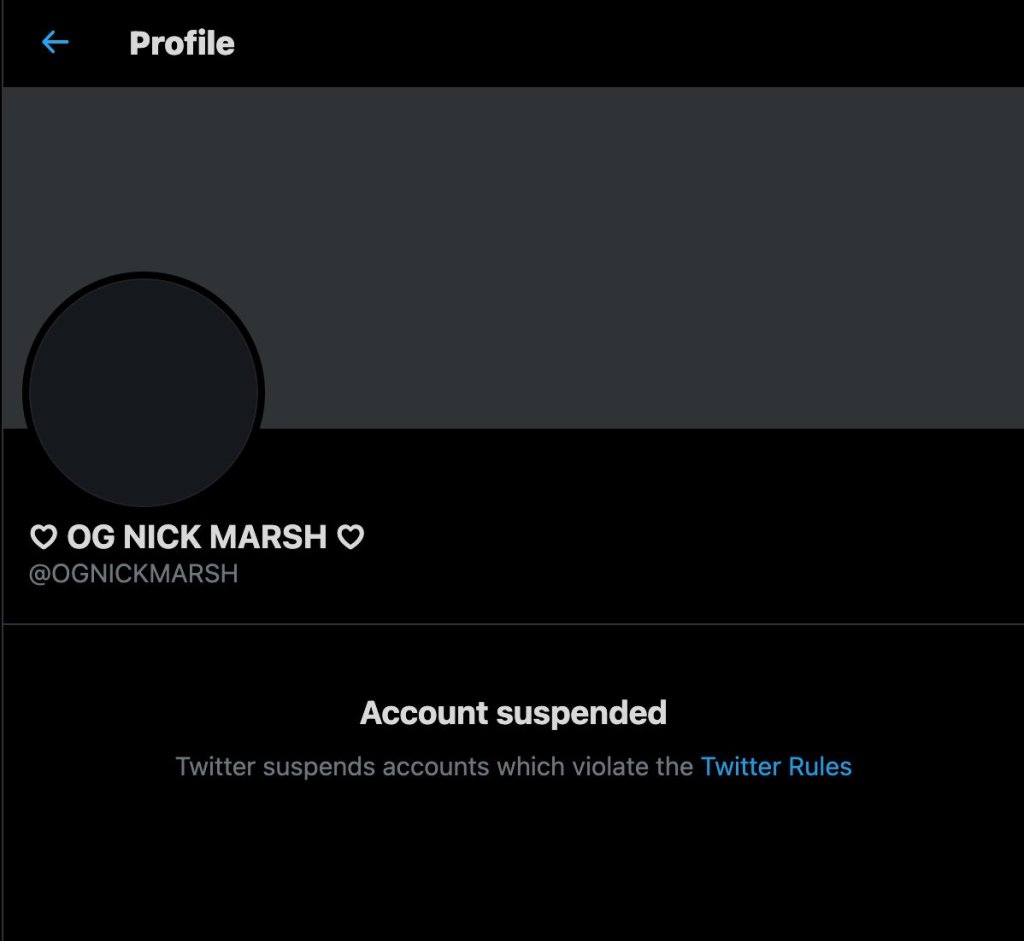The height and width of the screenshot is (941, 1024).
Task: Select the OG NICK MARSH display name
Action: (197, 538)
